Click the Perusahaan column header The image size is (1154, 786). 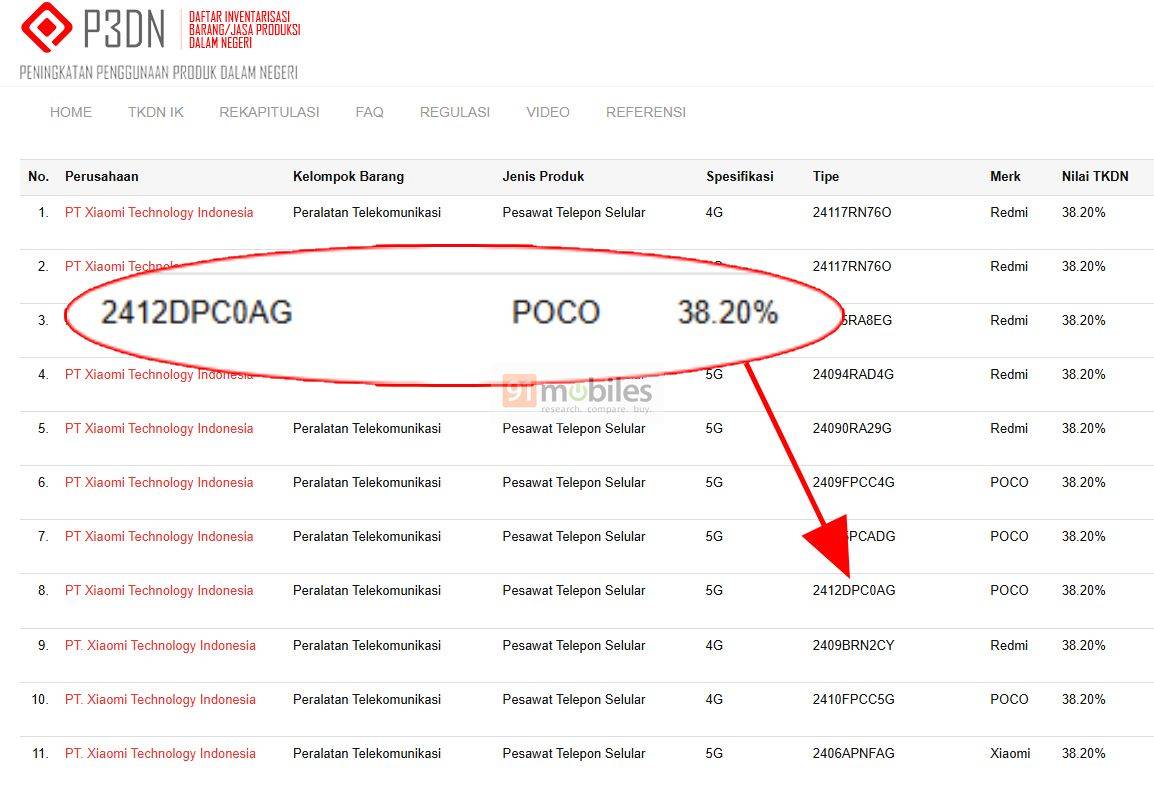coord(102,177)
